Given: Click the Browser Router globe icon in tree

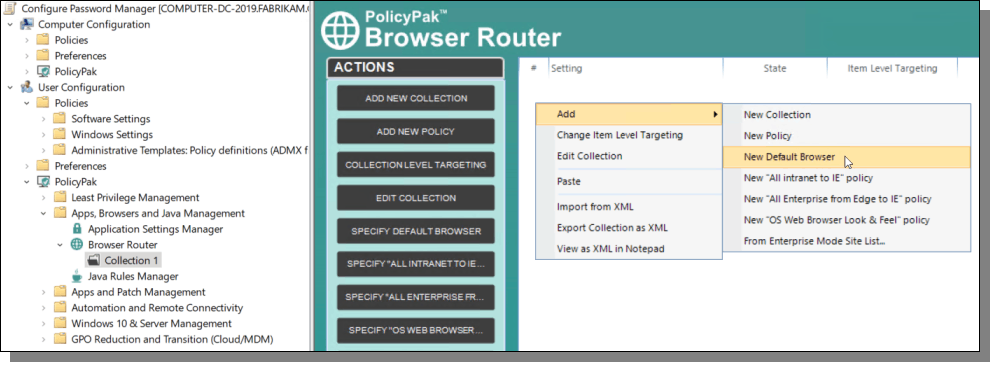Looking at the screenshot, I should tap(77, 244).
